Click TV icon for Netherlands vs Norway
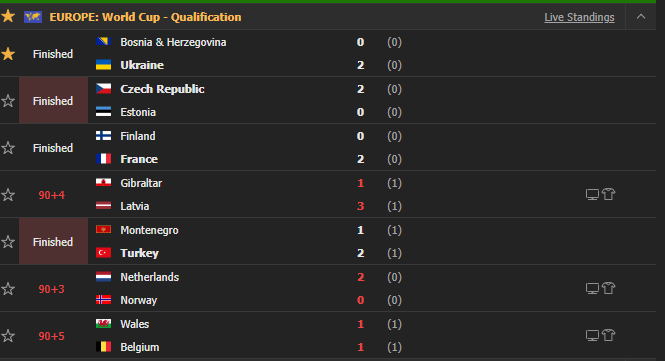The height and width of the screenshot is (361, 665). pyautogui.click(x=592, y=289)
